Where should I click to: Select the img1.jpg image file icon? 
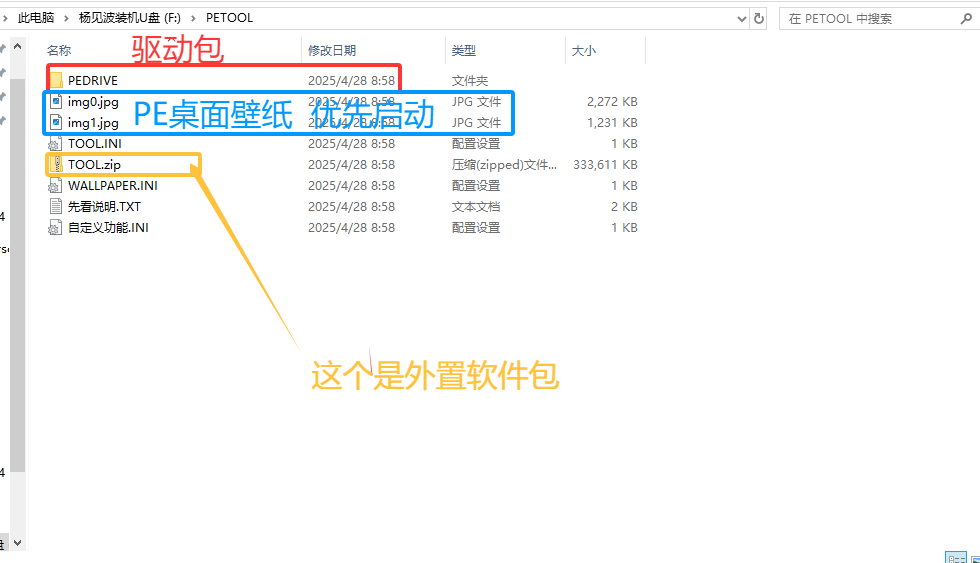tap(57, 123)
